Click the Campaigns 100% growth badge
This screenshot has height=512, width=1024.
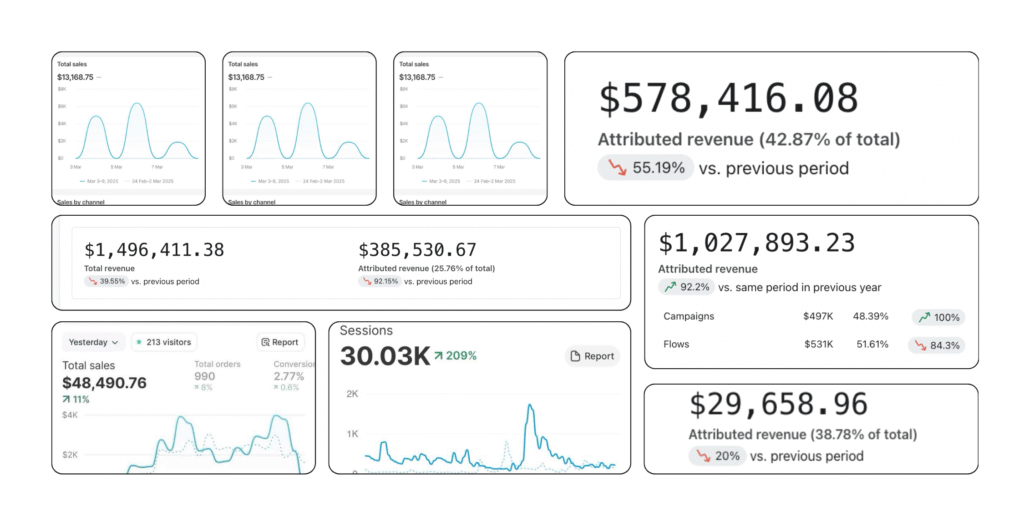point(939,317)
